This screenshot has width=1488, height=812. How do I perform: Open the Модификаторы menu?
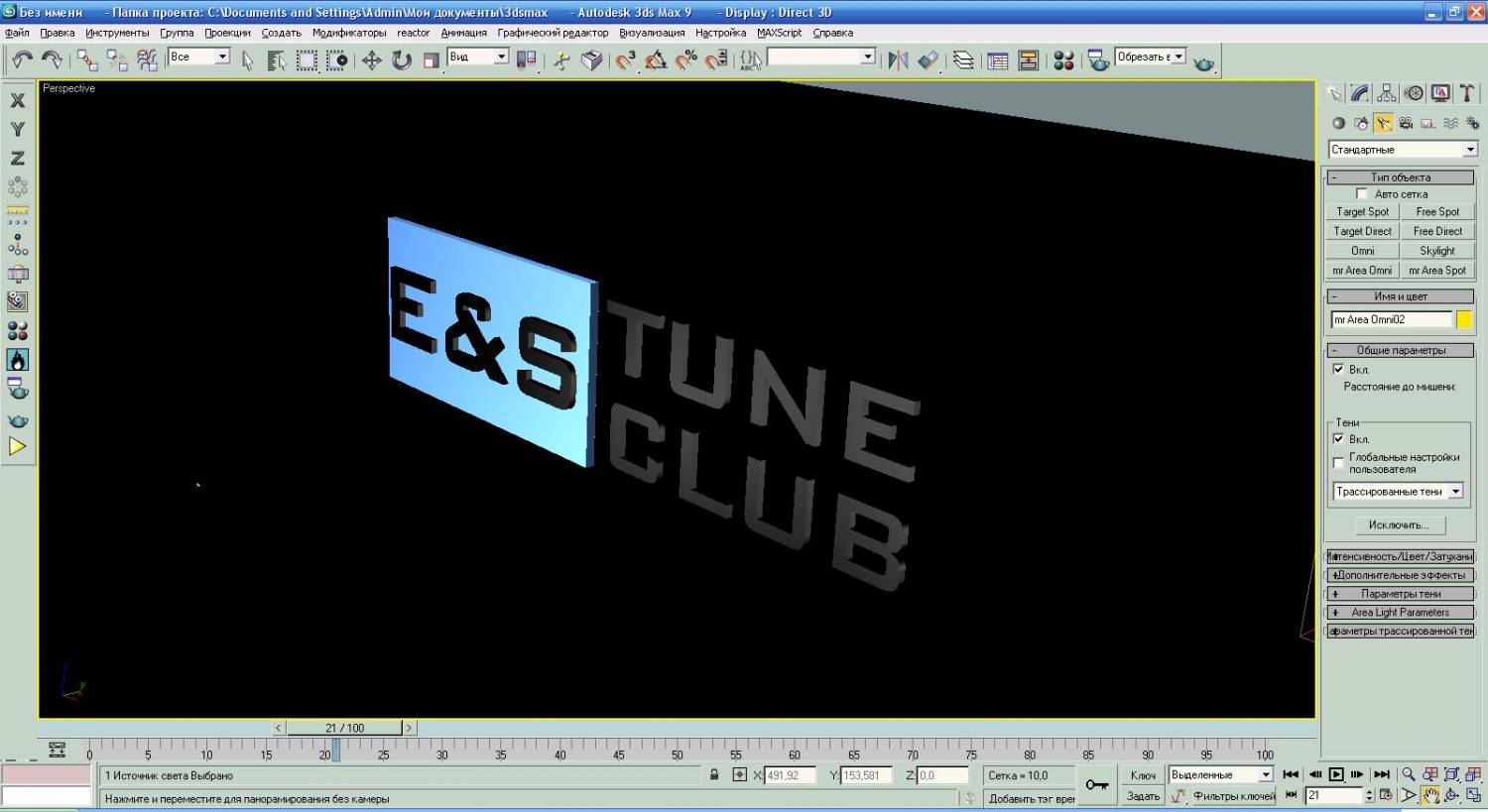[349, 33]
